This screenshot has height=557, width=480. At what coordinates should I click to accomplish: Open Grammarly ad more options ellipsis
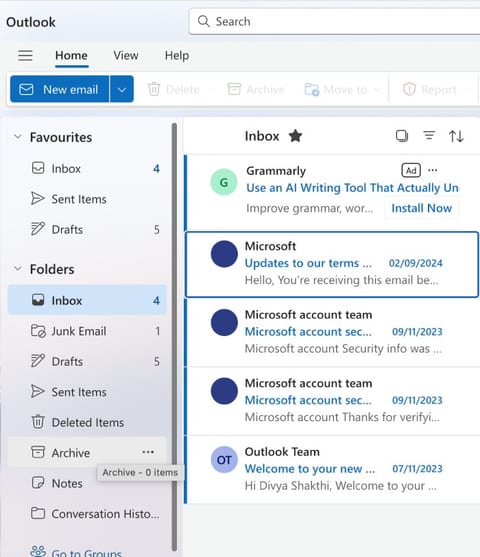(432, 170)
